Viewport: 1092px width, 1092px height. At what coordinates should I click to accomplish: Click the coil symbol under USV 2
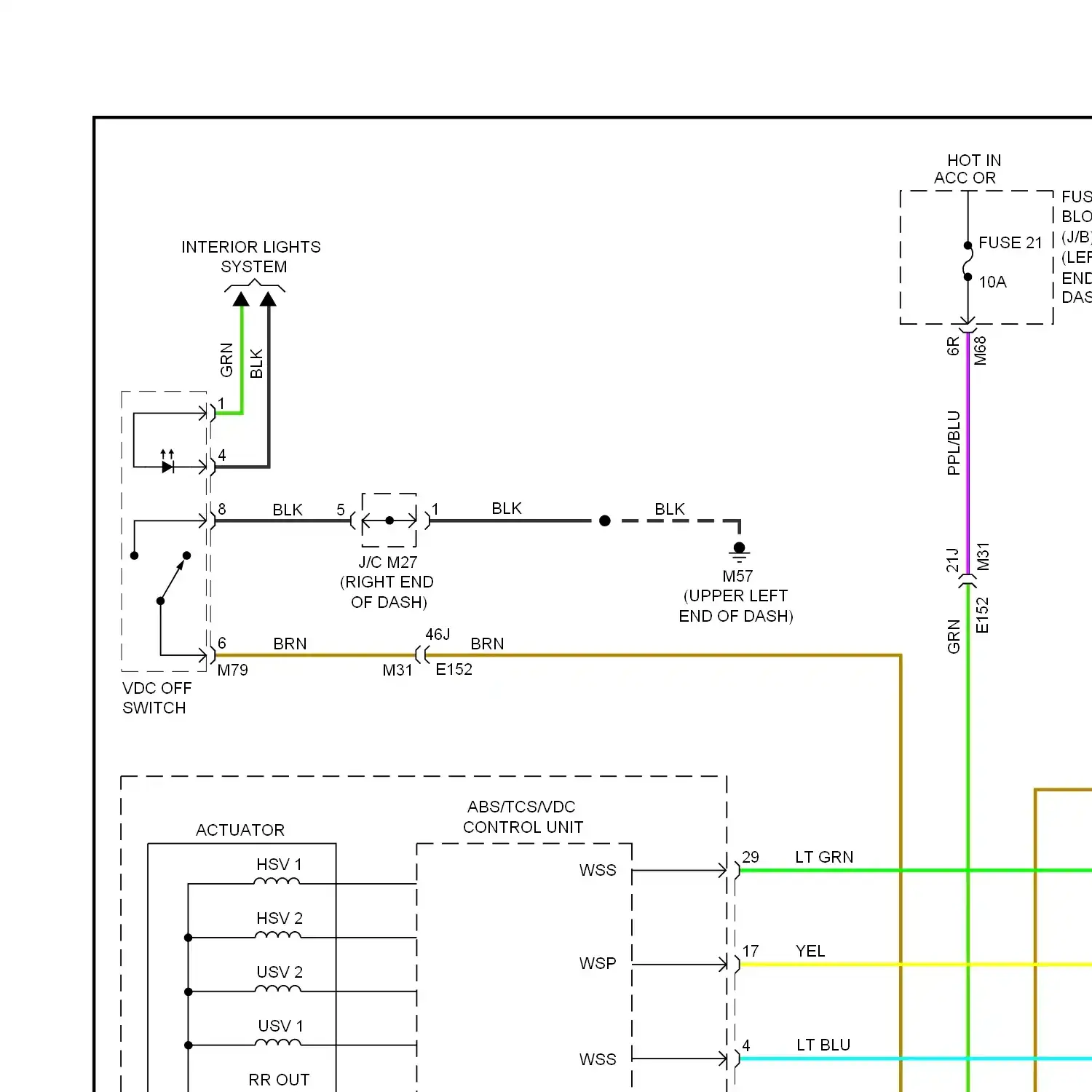click(x=278, y=989)
